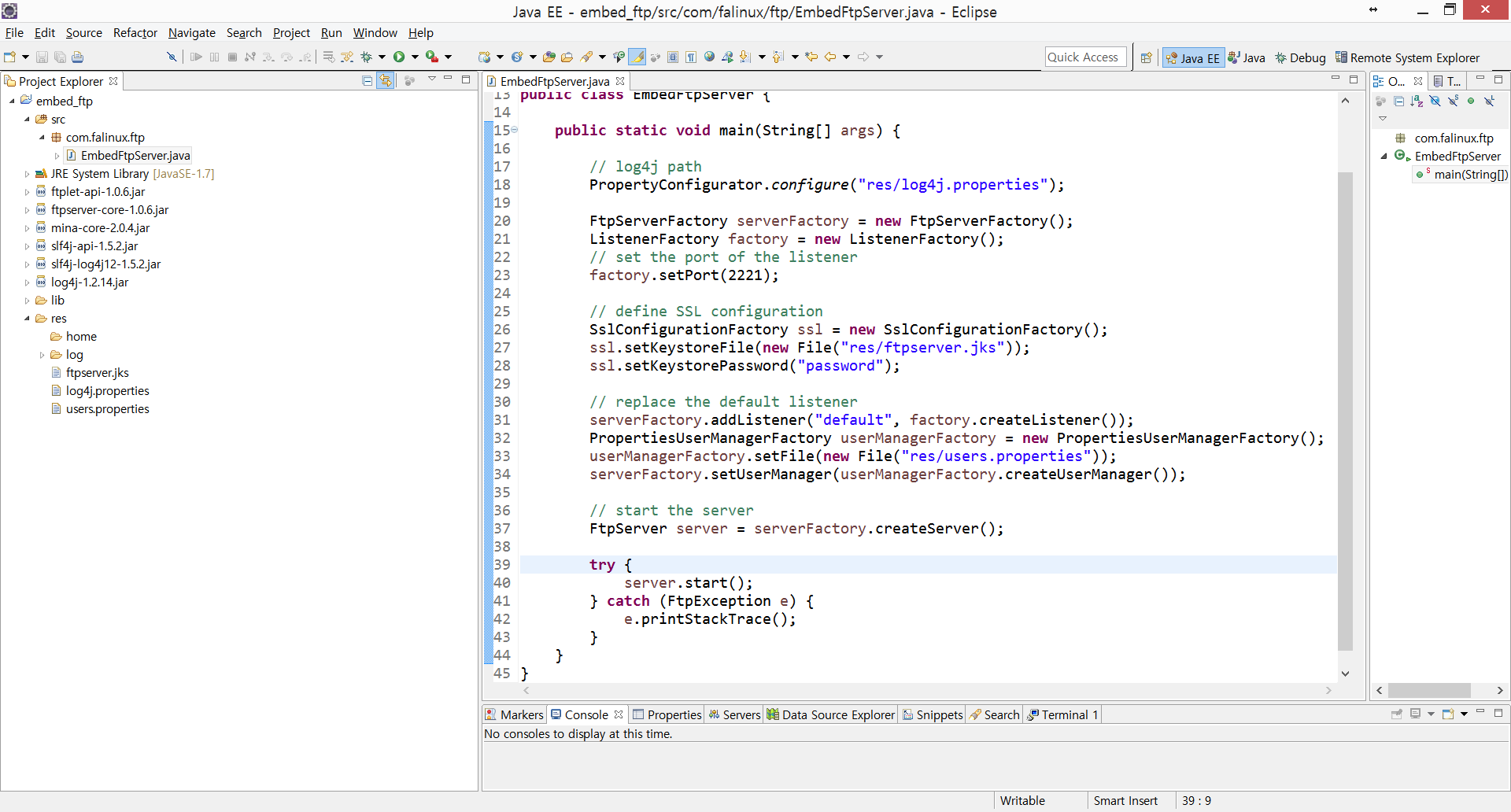Click the Quick Access search field

point(1085,57)
